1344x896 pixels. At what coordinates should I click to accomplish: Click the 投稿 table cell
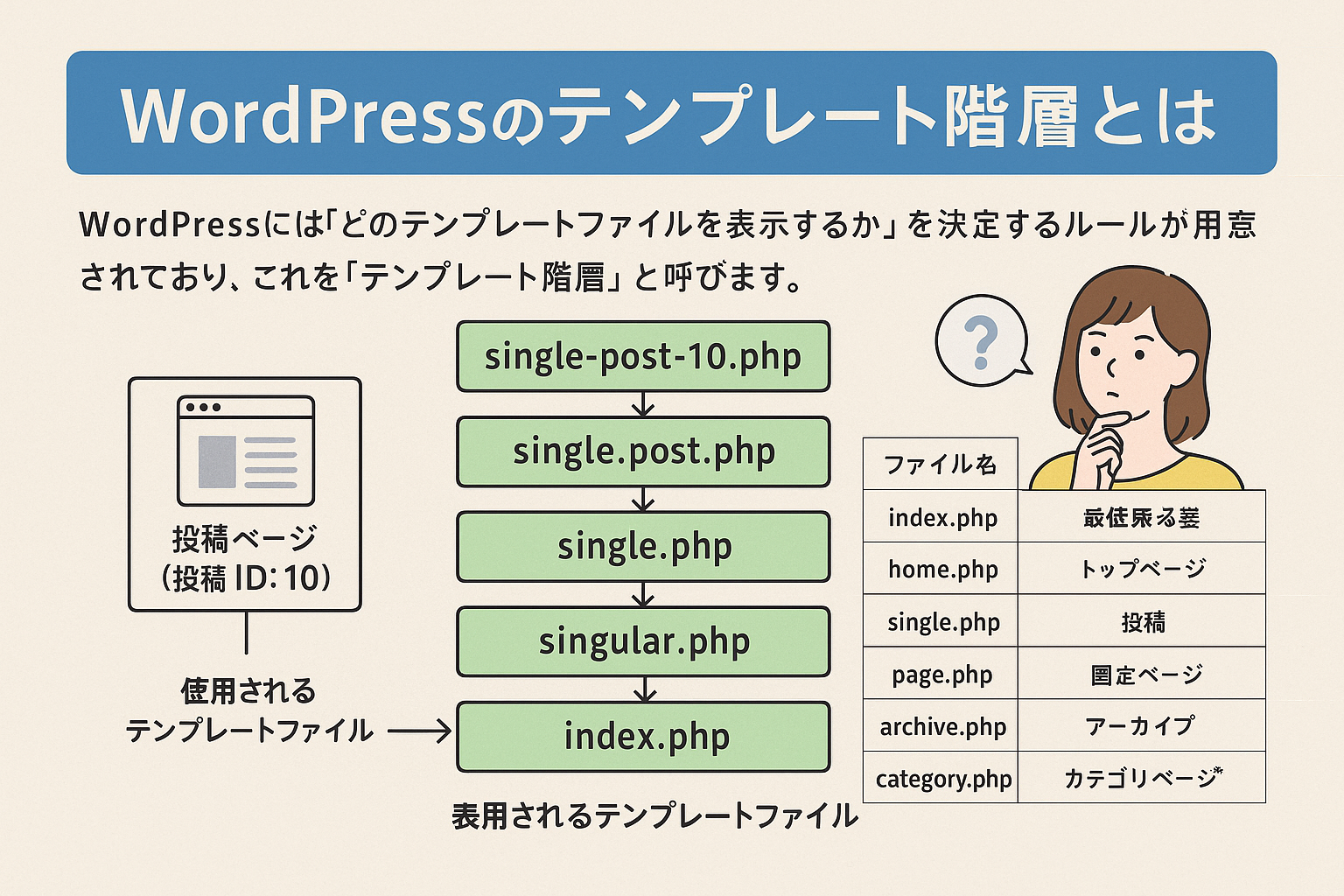1142,621
